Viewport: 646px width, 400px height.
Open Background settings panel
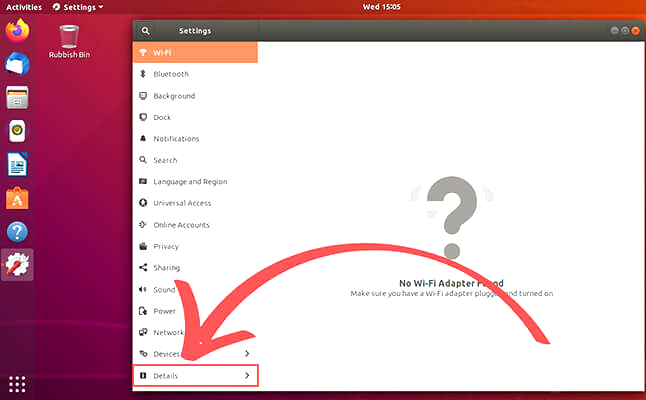click(x=195, y=96)
